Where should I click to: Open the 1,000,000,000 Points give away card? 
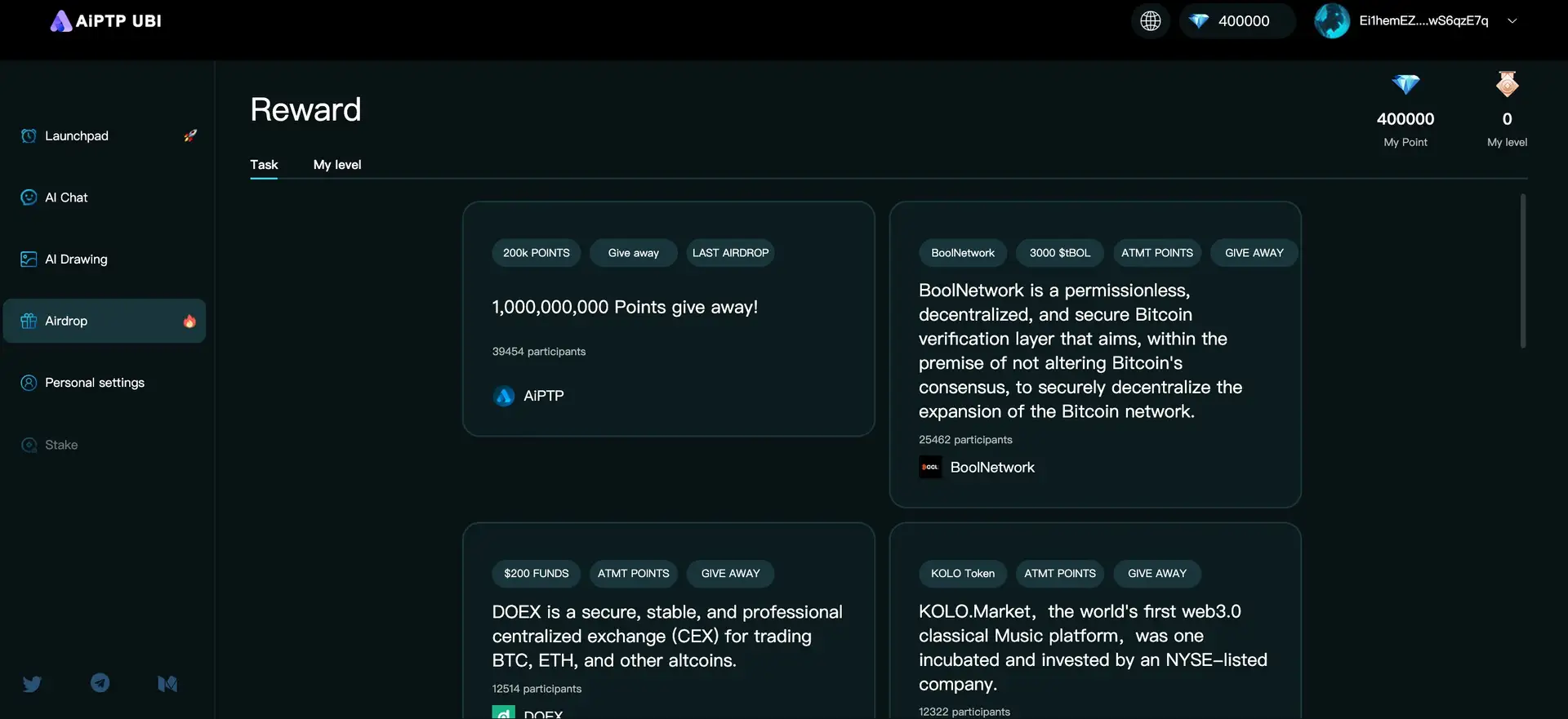668,318
